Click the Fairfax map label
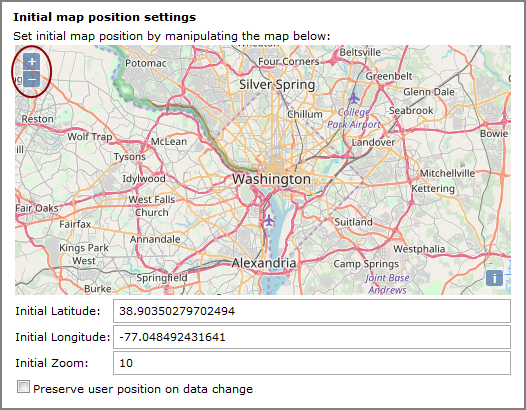 (x=75, y=224)
